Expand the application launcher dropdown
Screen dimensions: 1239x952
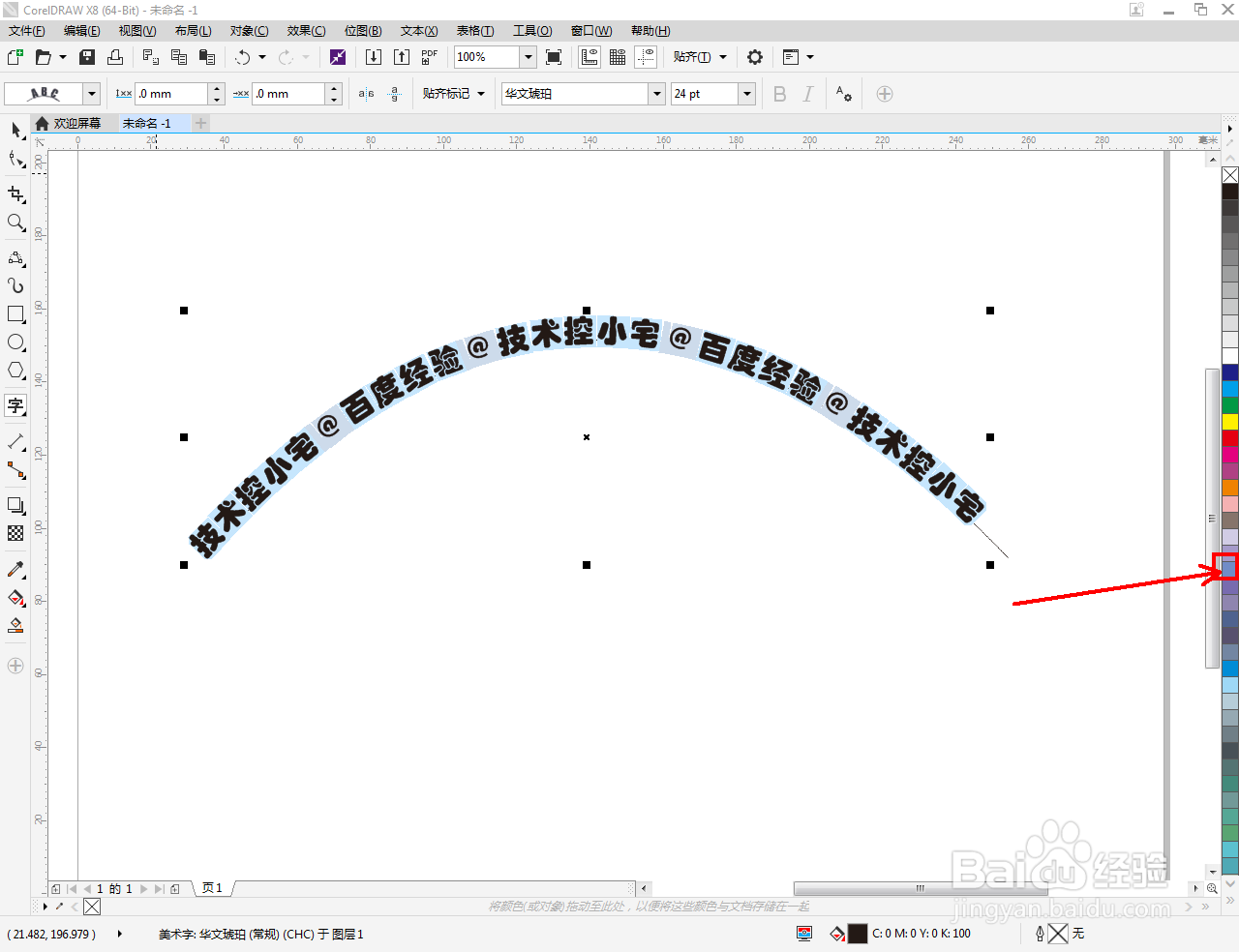click(810, 57)
